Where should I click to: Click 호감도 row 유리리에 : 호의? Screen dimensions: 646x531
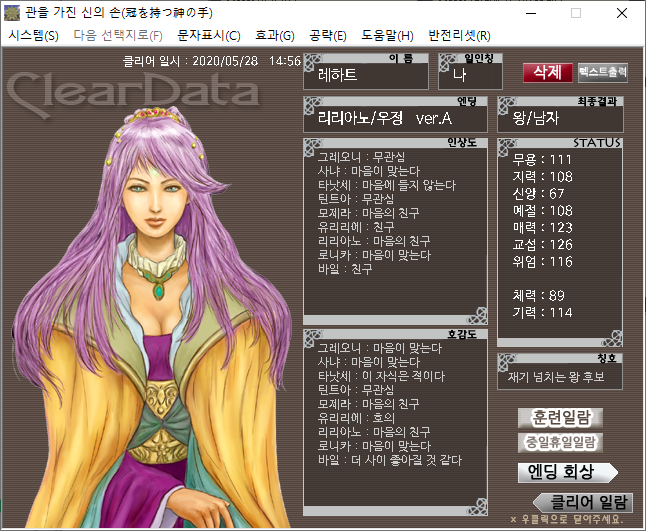[x=356, y=418]
